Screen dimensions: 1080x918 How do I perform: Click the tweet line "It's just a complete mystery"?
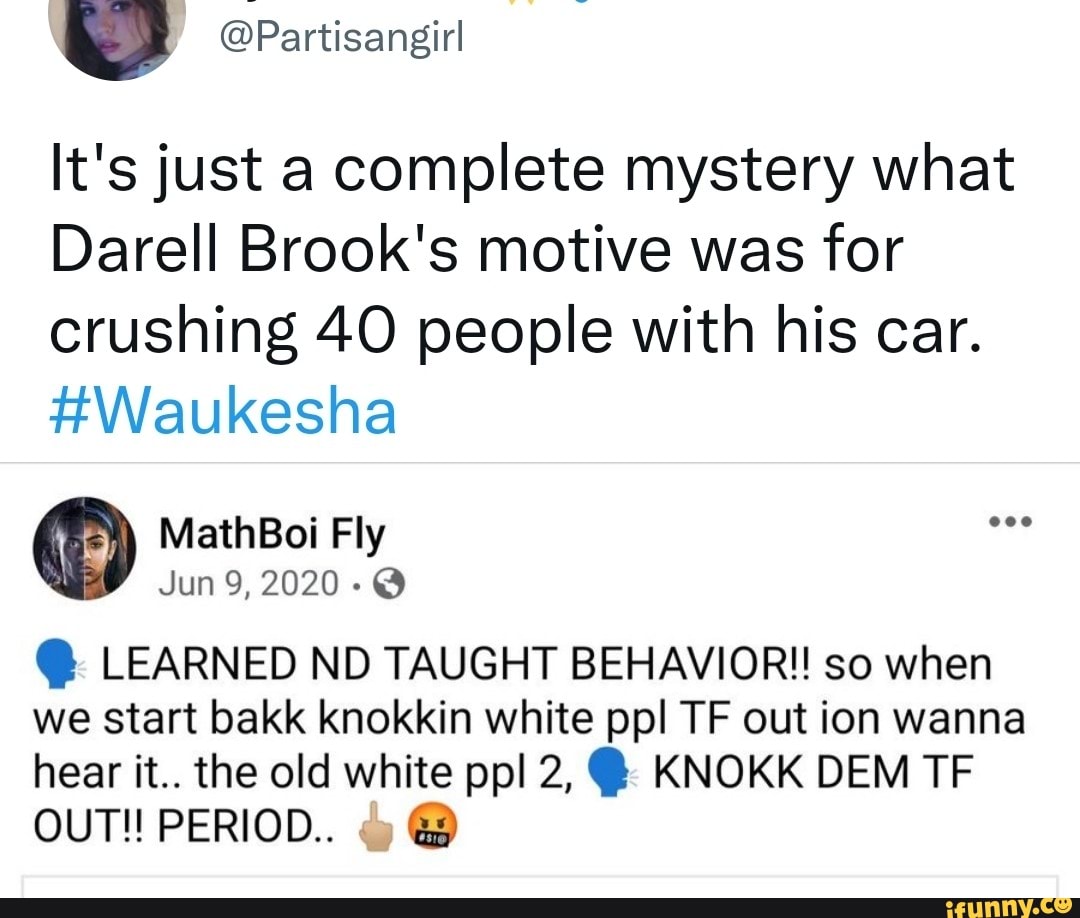(x=532, y=170)
